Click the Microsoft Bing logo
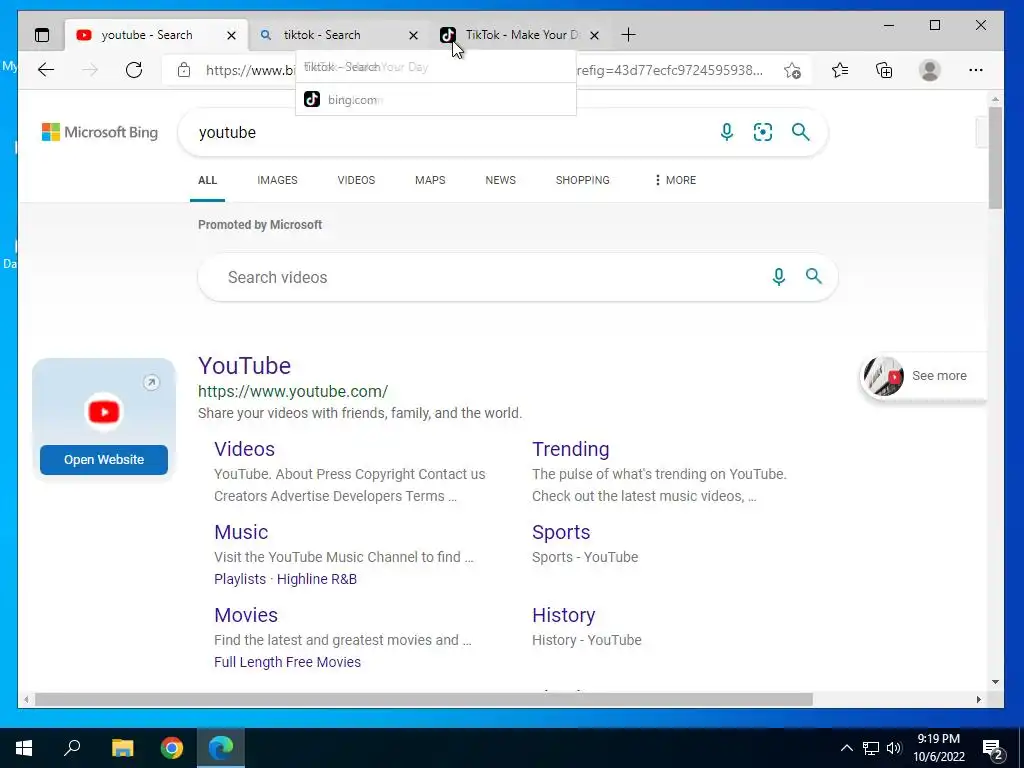 coord(100,132)
